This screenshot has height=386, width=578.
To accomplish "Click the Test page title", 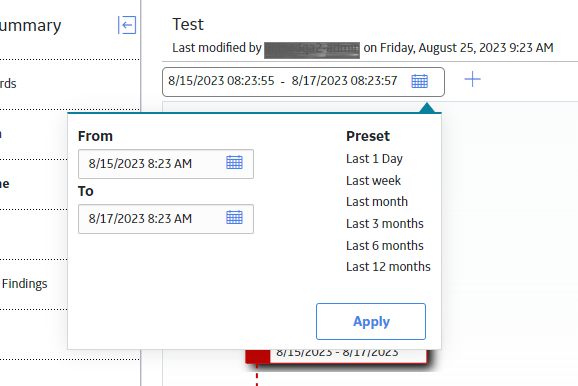I will coord(188,24).
